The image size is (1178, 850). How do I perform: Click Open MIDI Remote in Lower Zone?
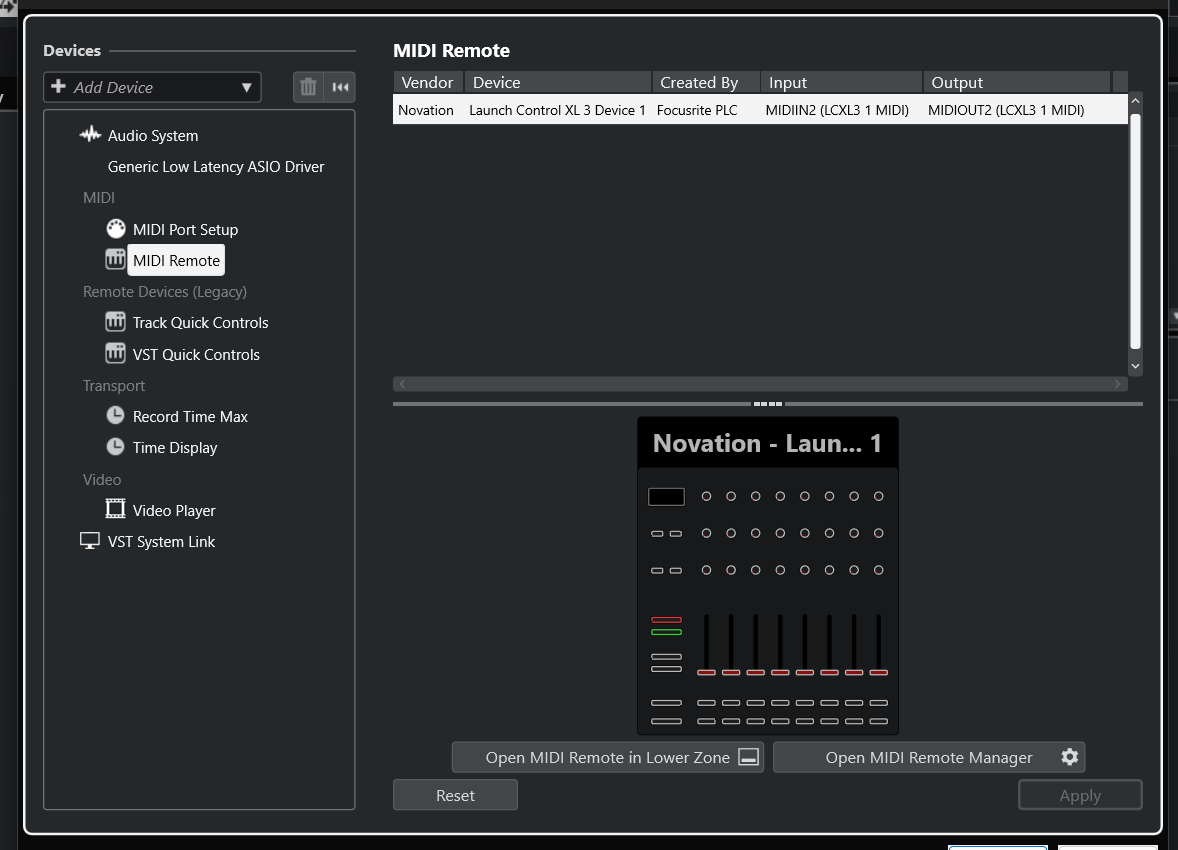608,758
